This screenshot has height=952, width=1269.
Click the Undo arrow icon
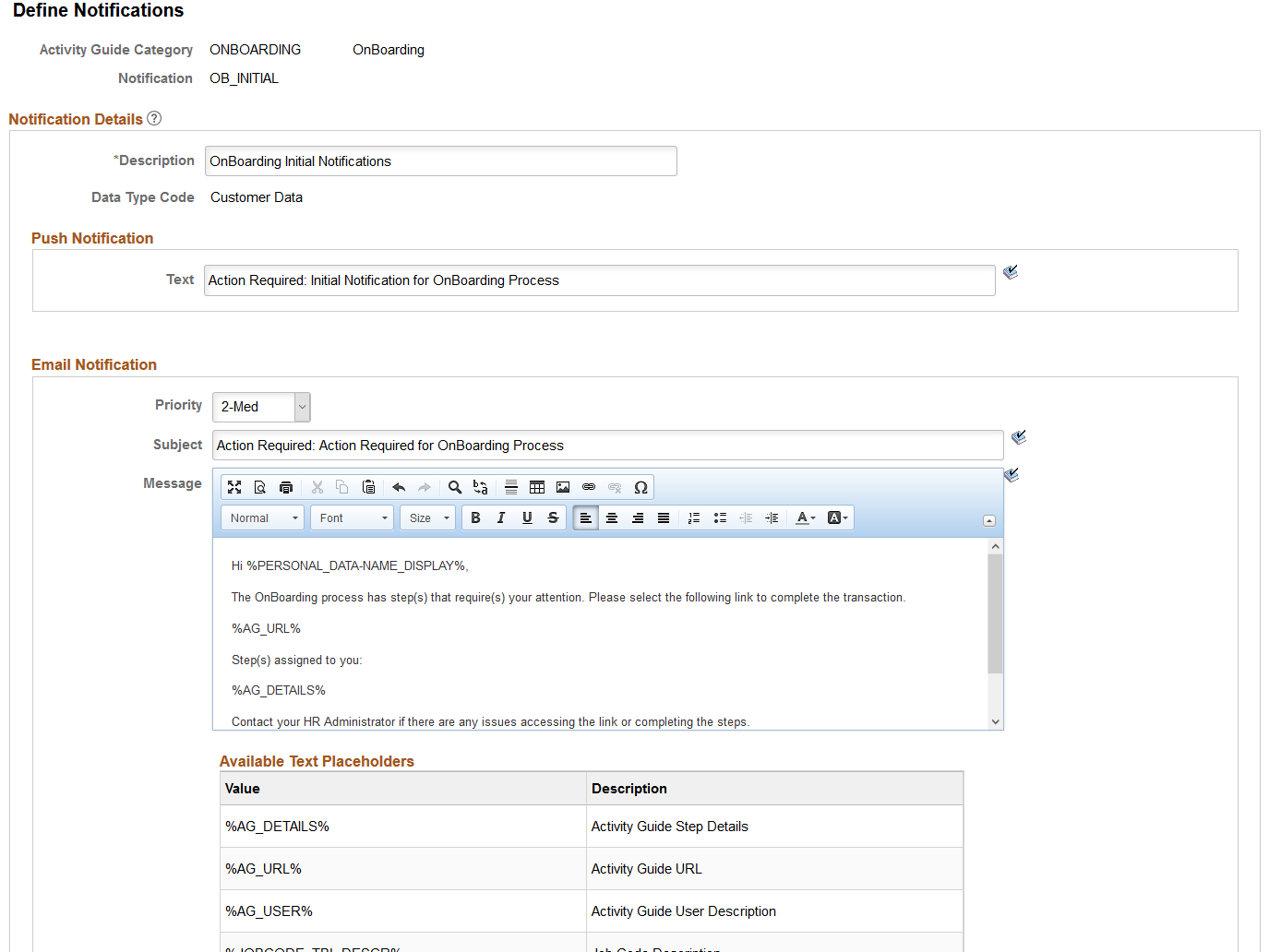(399, 487)
